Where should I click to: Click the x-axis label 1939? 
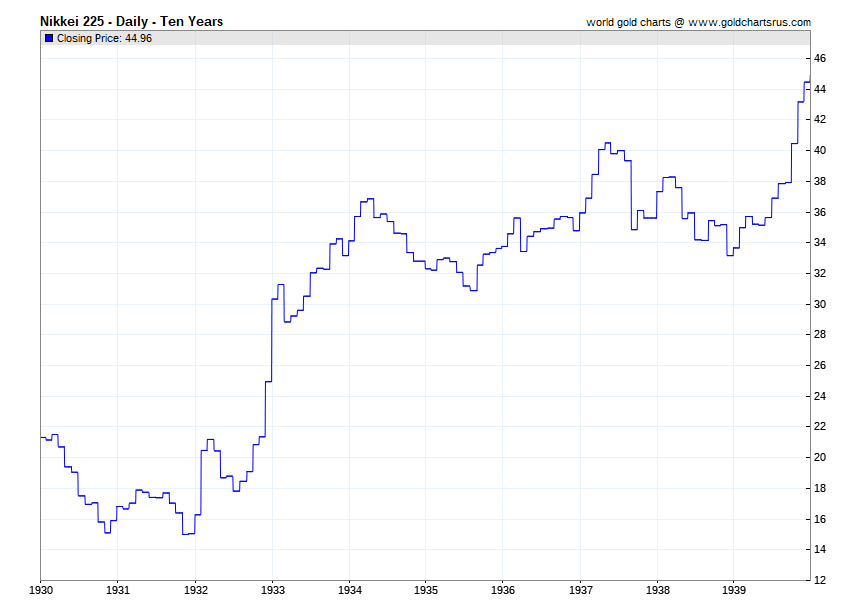733,591
